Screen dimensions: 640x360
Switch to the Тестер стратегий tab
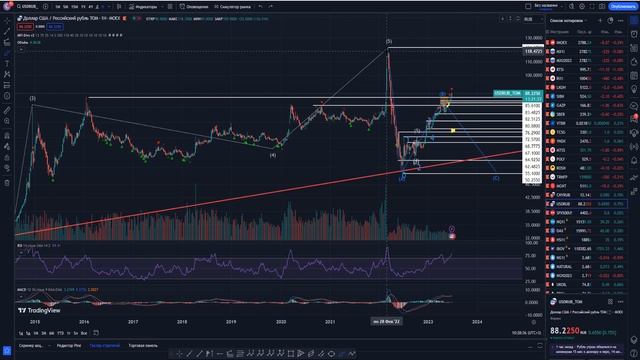[104, 346]
